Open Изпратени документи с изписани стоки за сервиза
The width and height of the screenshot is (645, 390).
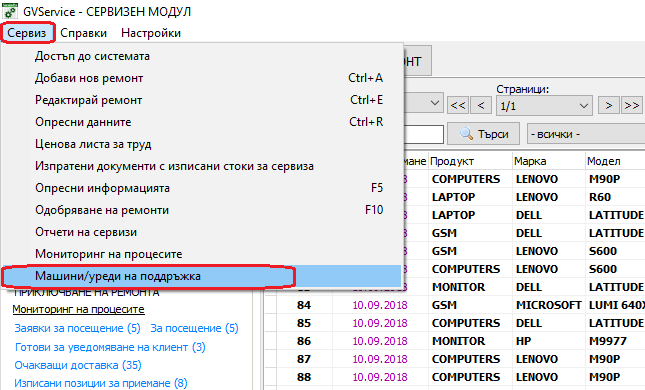coord(202,166)
